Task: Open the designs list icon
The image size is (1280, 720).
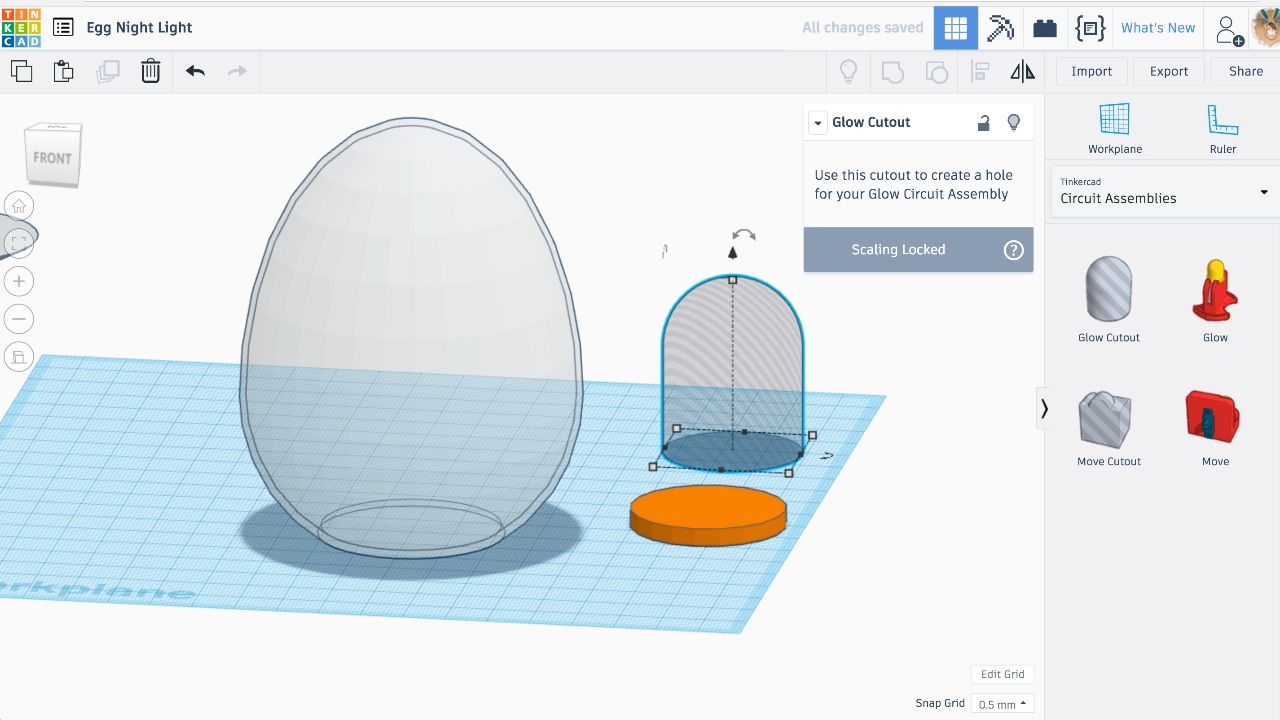Action: pyautogui.click(x=63, y=27)
